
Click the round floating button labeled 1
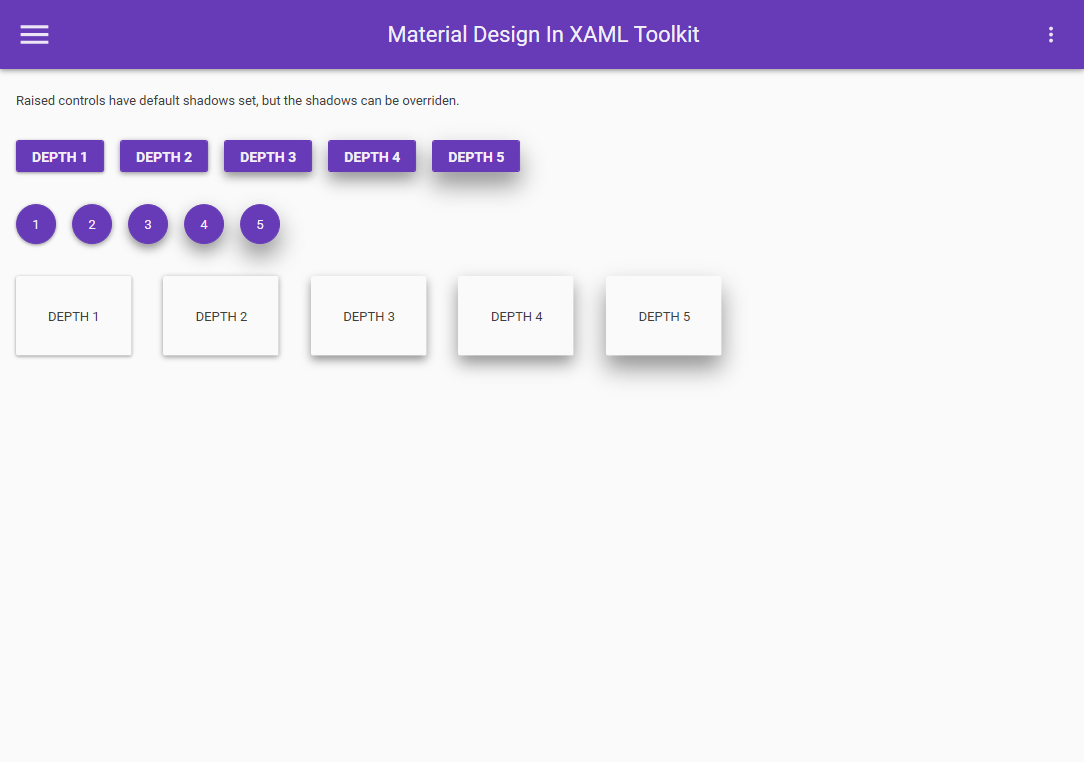click(36, 224)
